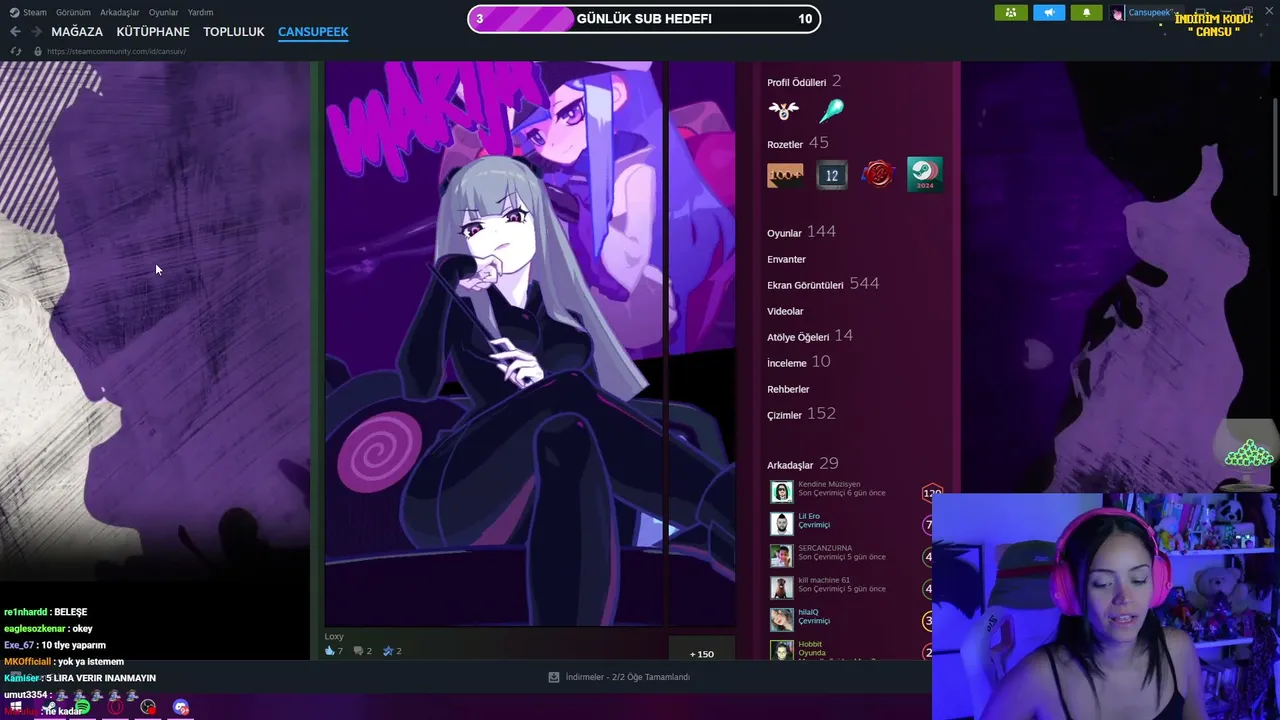Viewport: 1280px width, 720px height.
Task: Go back with the Steam back arrow
Action: (x=15, y=32)
